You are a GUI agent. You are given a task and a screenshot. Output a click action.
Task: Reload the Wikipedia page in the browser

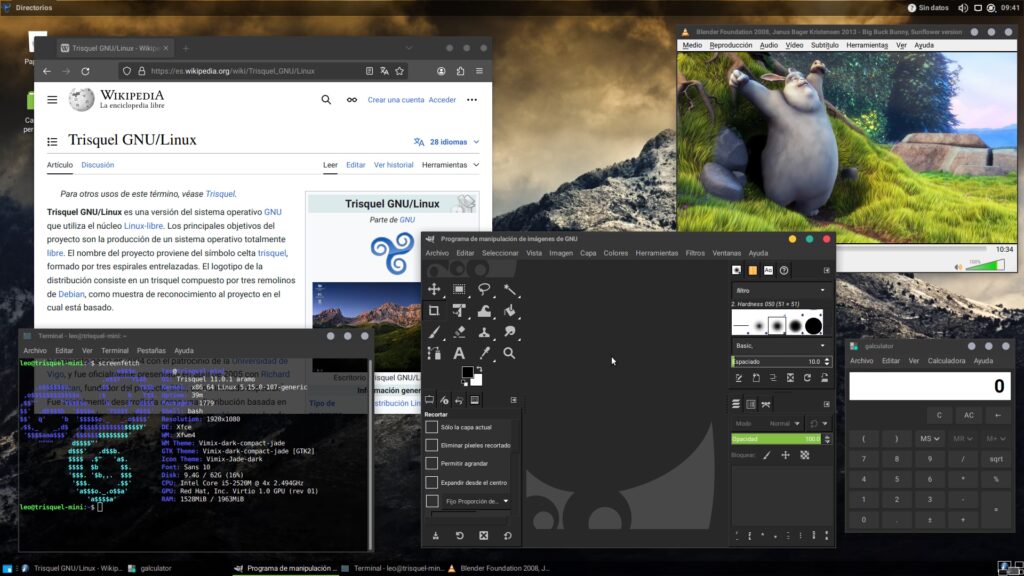point(86,71)
